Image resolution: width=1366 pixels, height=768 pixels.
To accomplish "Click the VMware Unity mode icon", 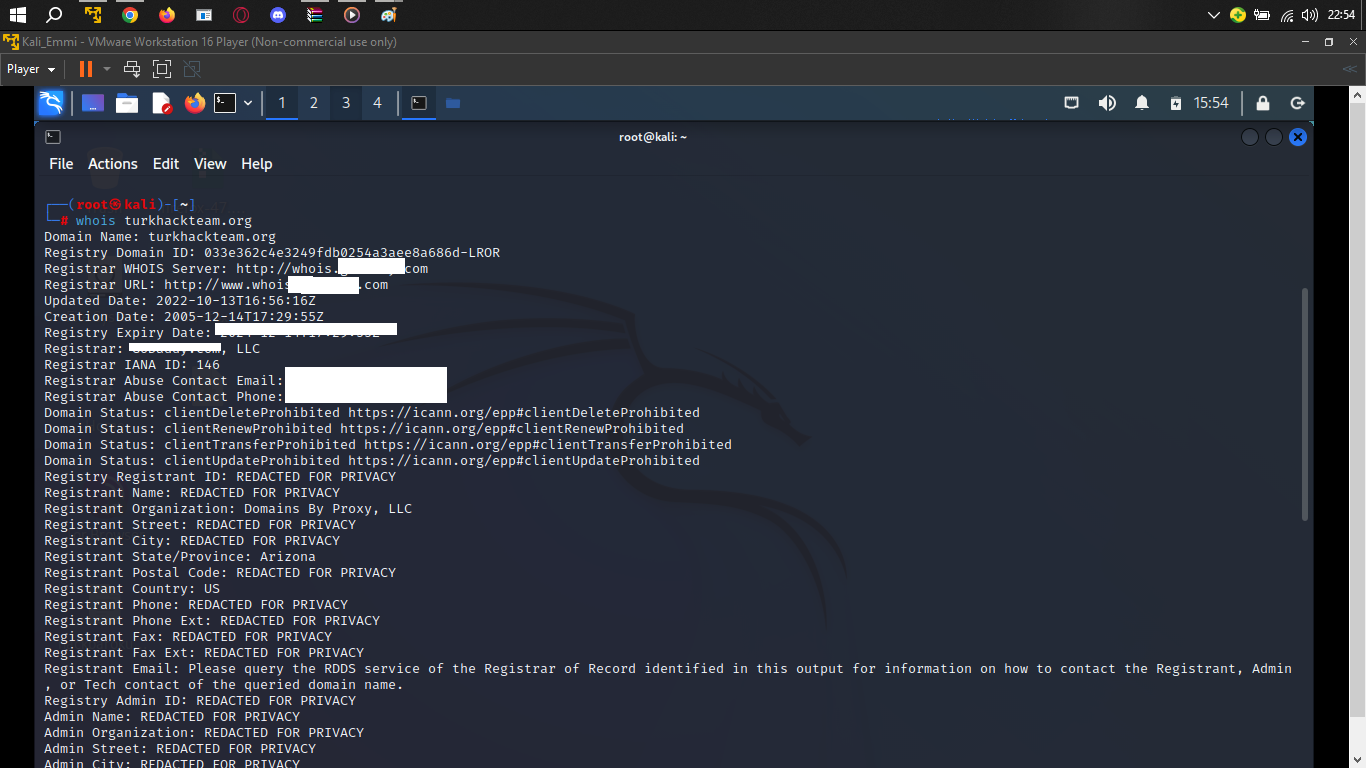I will pos(192,69).
